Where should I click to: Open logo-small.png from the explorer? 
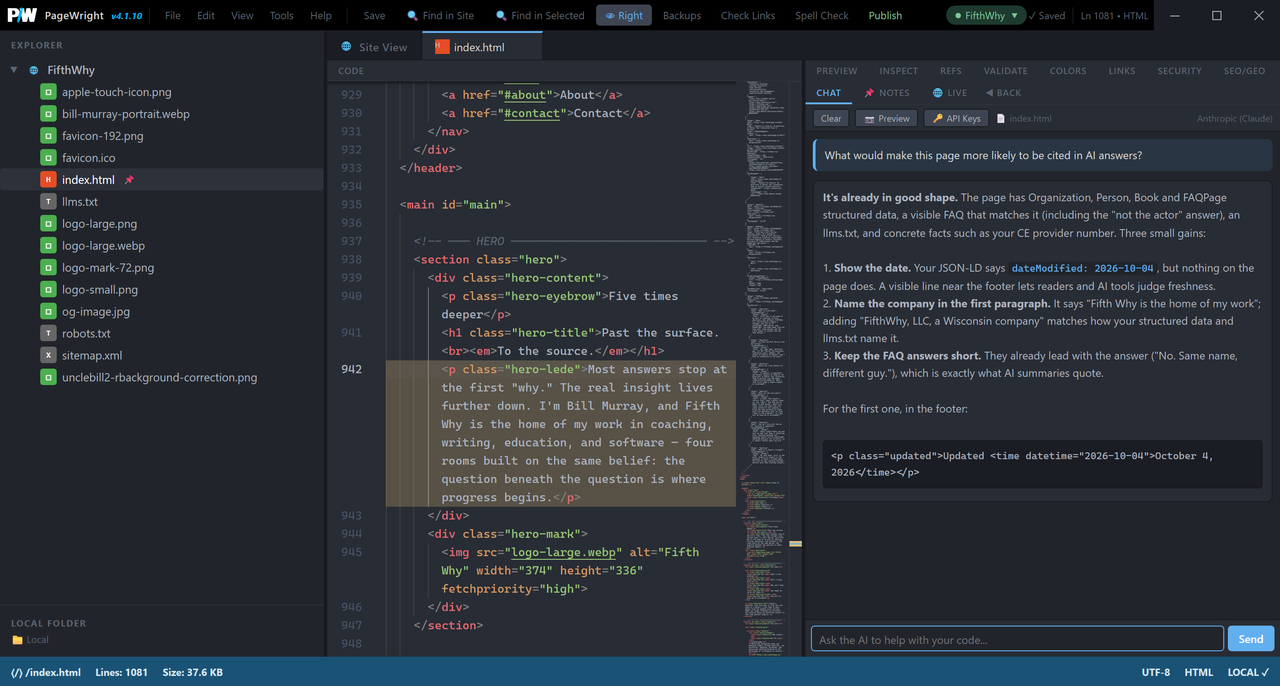100,290
